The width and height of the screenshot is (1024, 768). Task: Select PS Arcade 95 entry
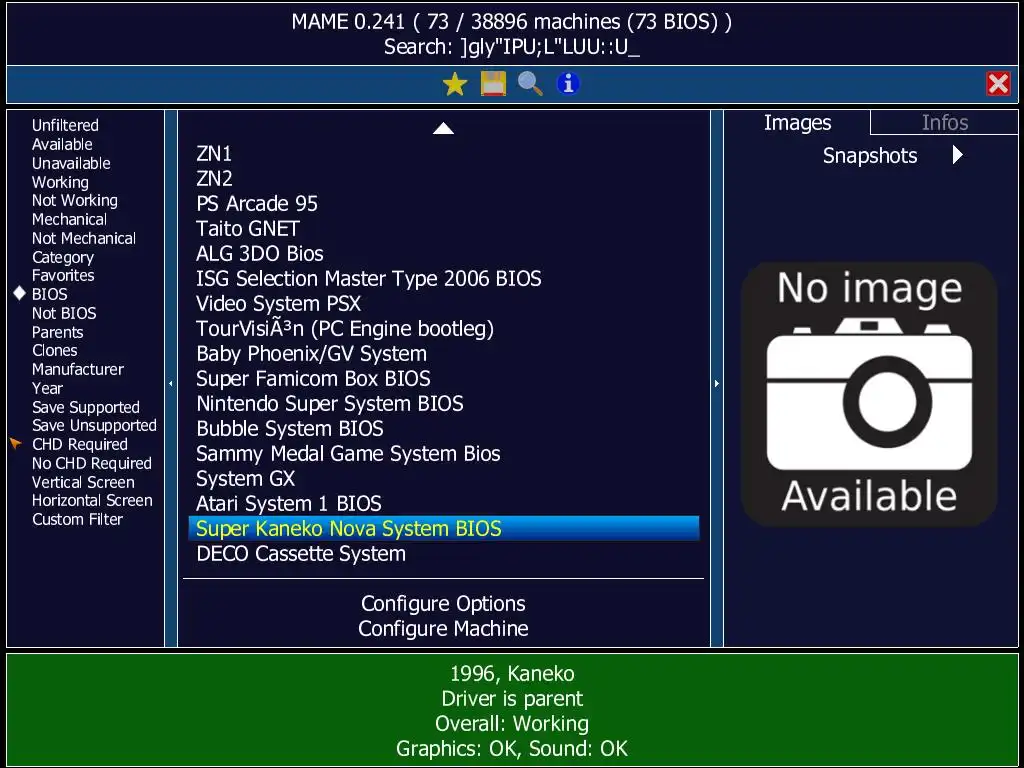coord(443,204)
